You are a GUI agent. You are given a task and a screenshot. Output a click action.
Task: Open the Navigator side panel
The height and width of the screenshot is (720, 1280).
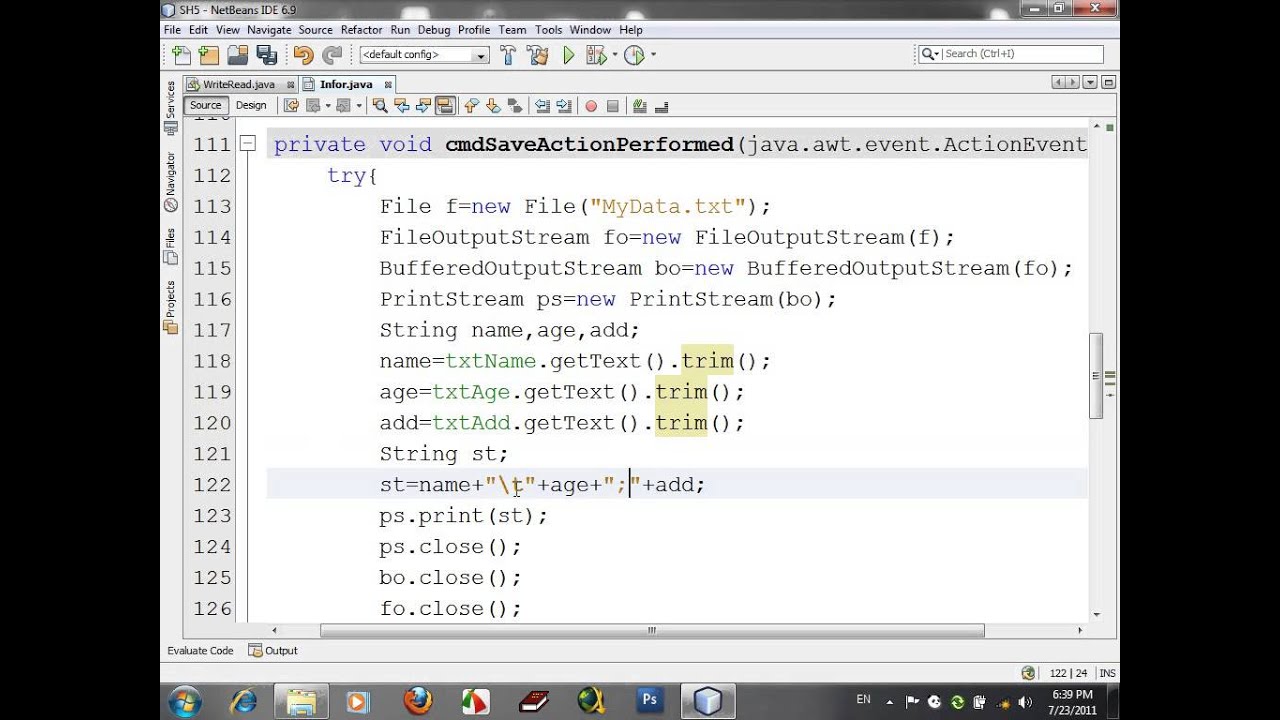[170, 182]
